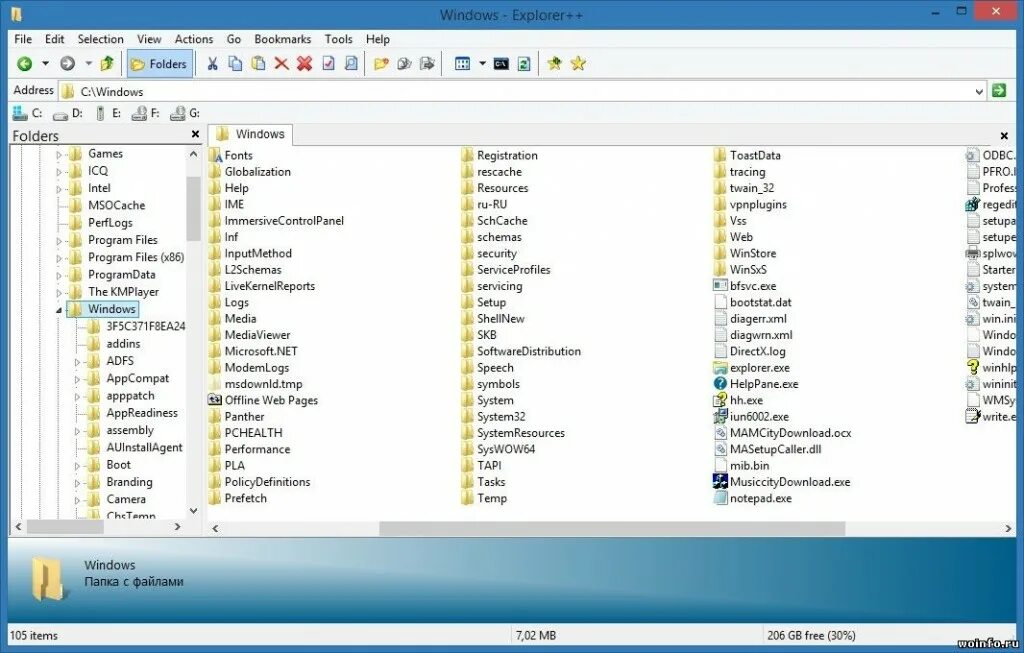The width and height of the screenshot is (1024, 653).
Task: Open the Back history dropdown arrow
Action: click(x=45, y=63)
